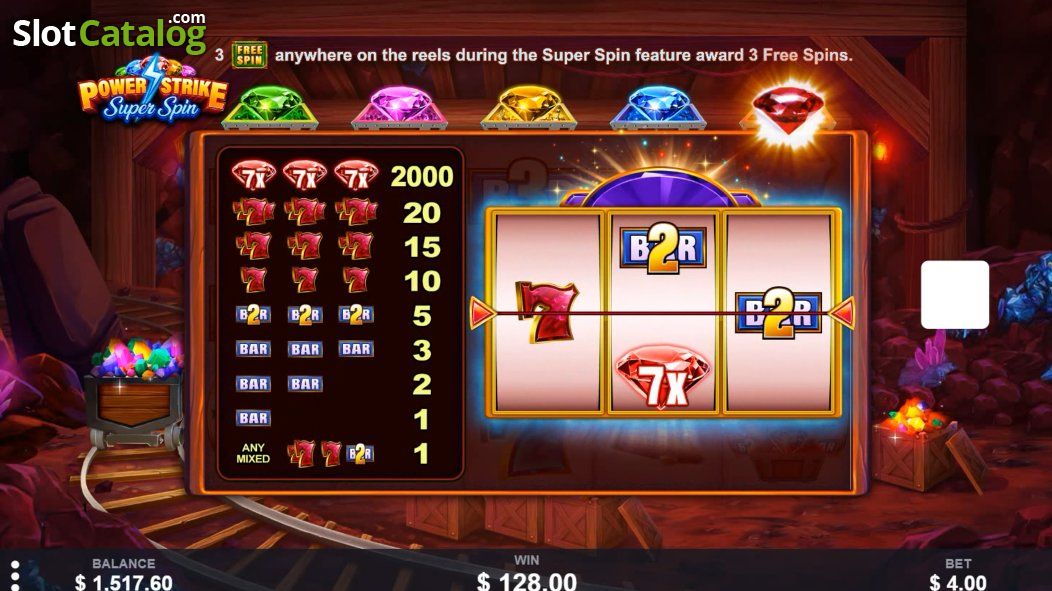This screenshot has height=591, width=1052.
Task: Click the left payline arrow marker
Action: click(x=482, y=313)
